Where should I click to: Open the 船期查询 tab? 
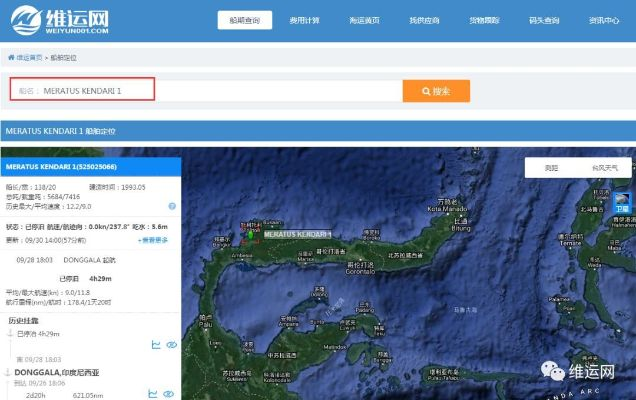tap(244, 20)
